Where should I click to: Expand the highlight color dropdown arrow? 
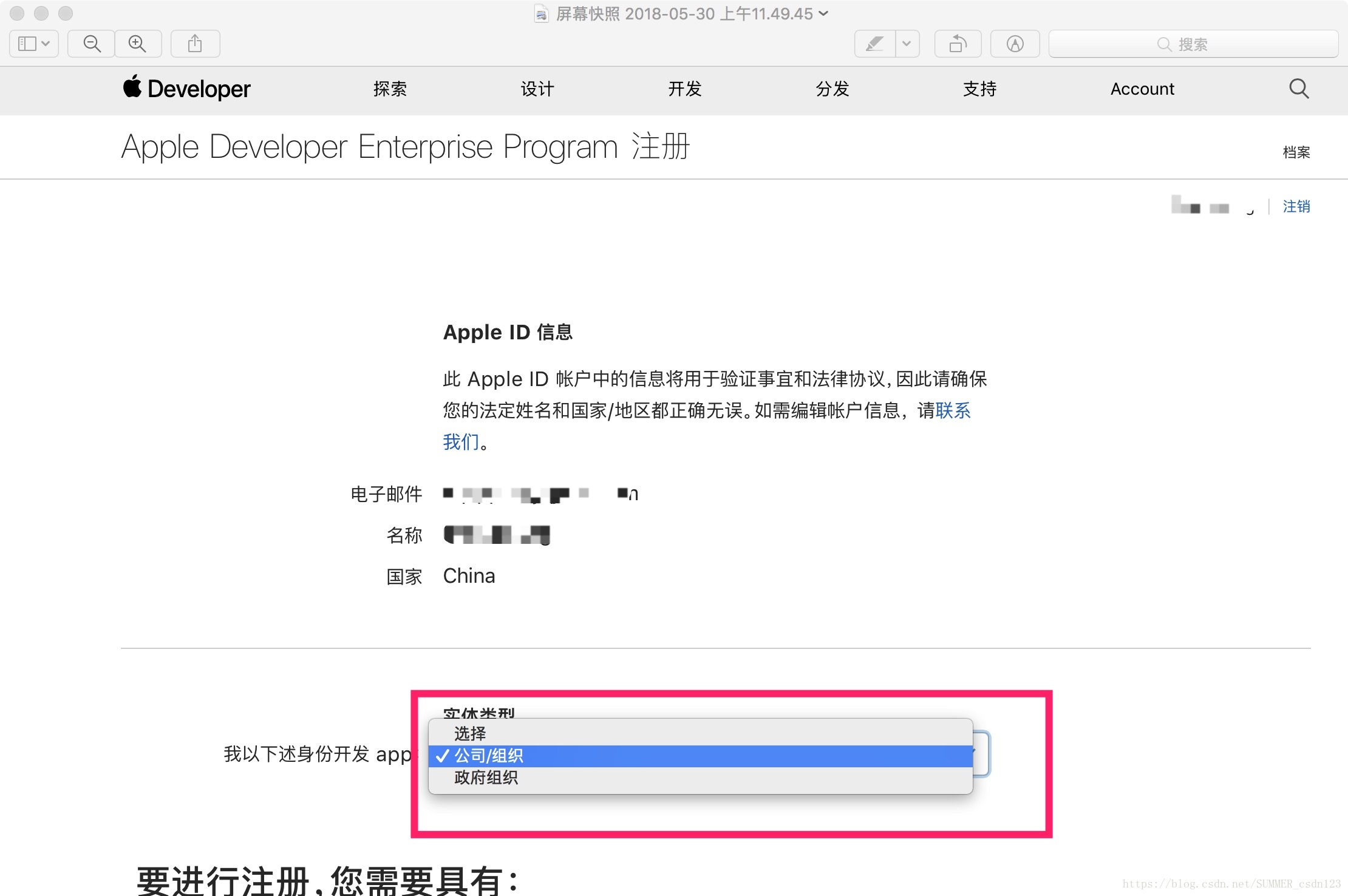coord(907,44)
